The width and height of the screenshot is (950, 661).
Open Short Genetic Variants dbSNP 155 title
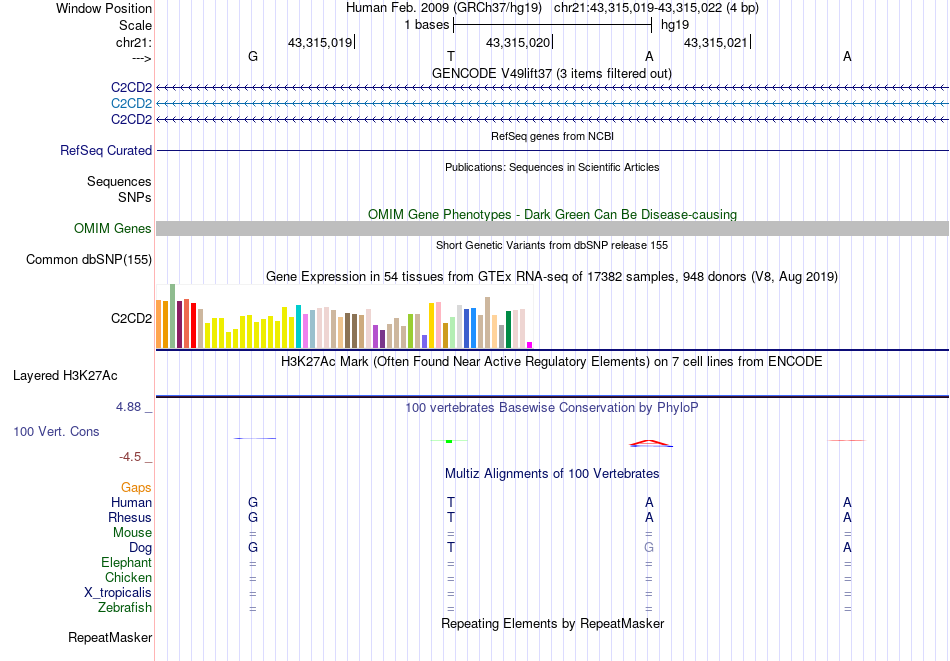pyautogui.click(x=552, y=245)
